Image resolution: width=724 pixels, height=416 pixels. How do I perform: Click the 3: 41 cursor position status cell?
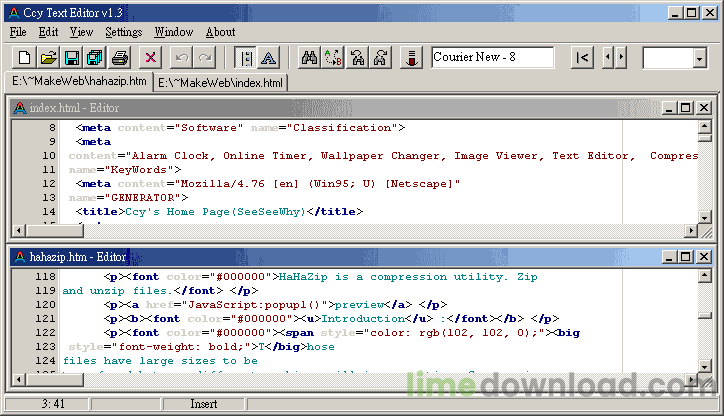pyautogui.click(x=47, y=404)
